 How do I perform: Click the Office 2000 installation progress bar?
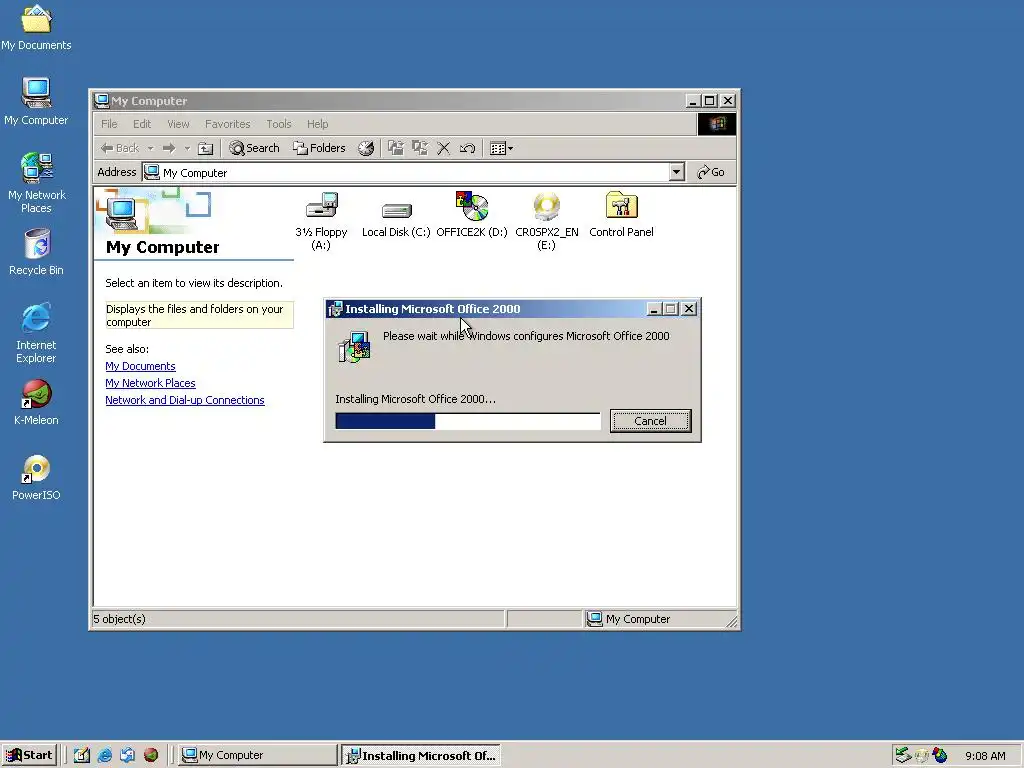pyautogui.click(x=468, y=421)
